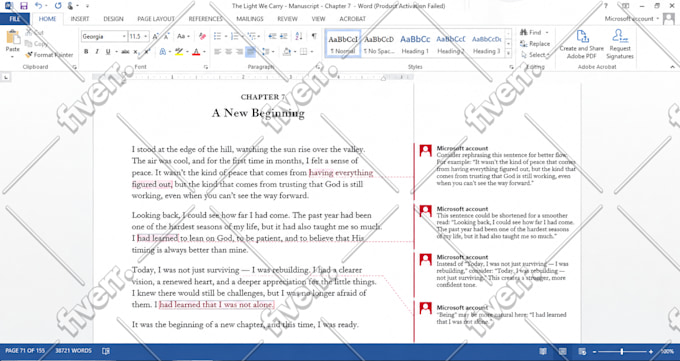Toggle Bold formatting

click(86, 52)
